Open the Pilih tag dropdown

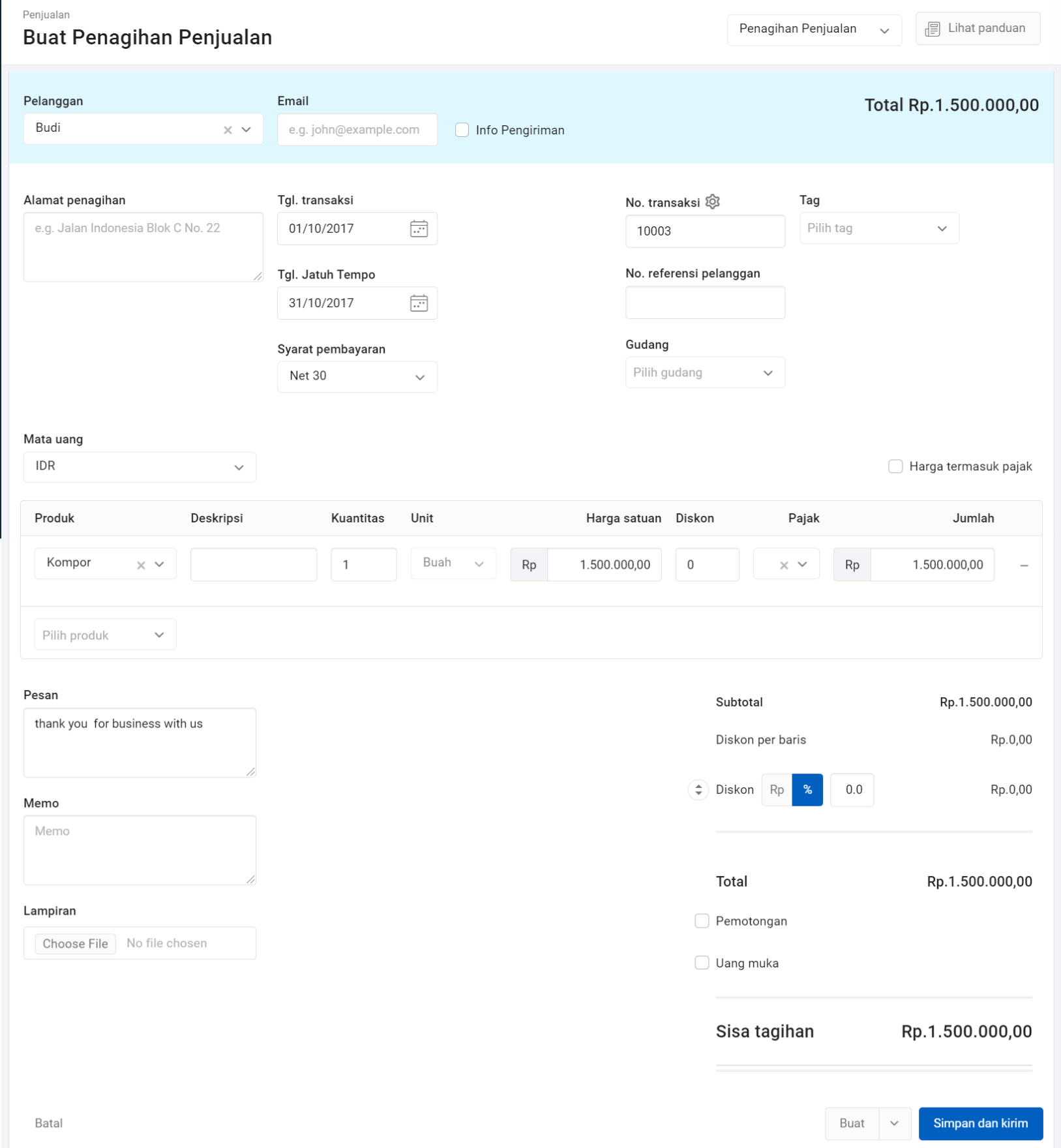coord(879,228)
